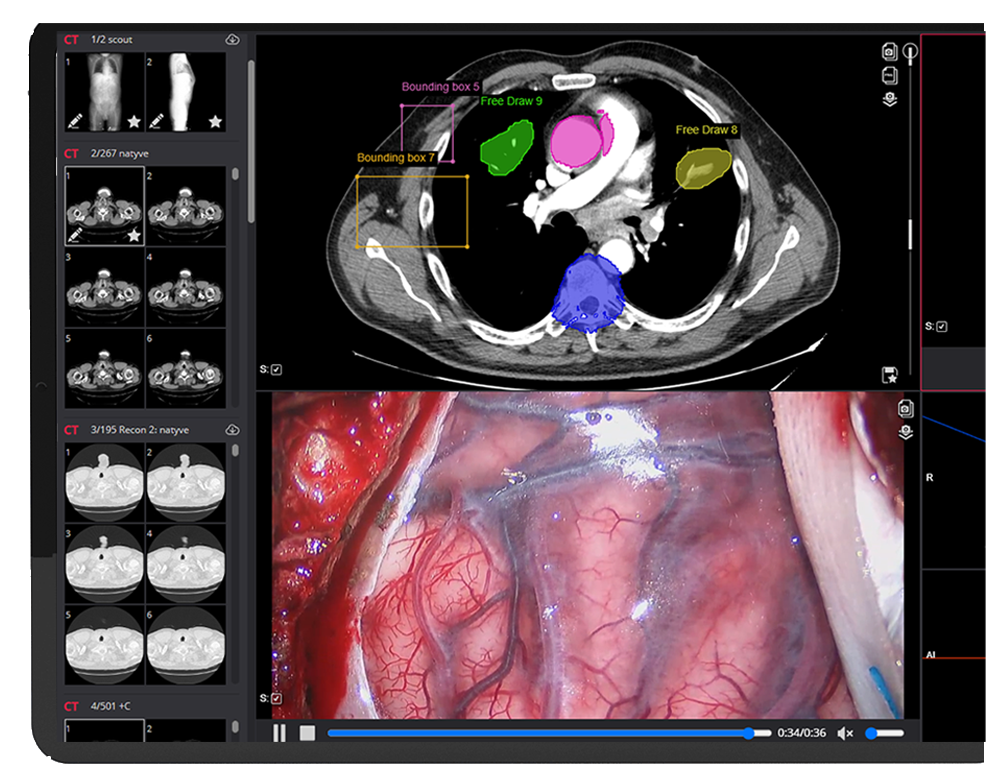
Task: Select the Free Draw 8 annotation label
Action: [x=707, y=130]
